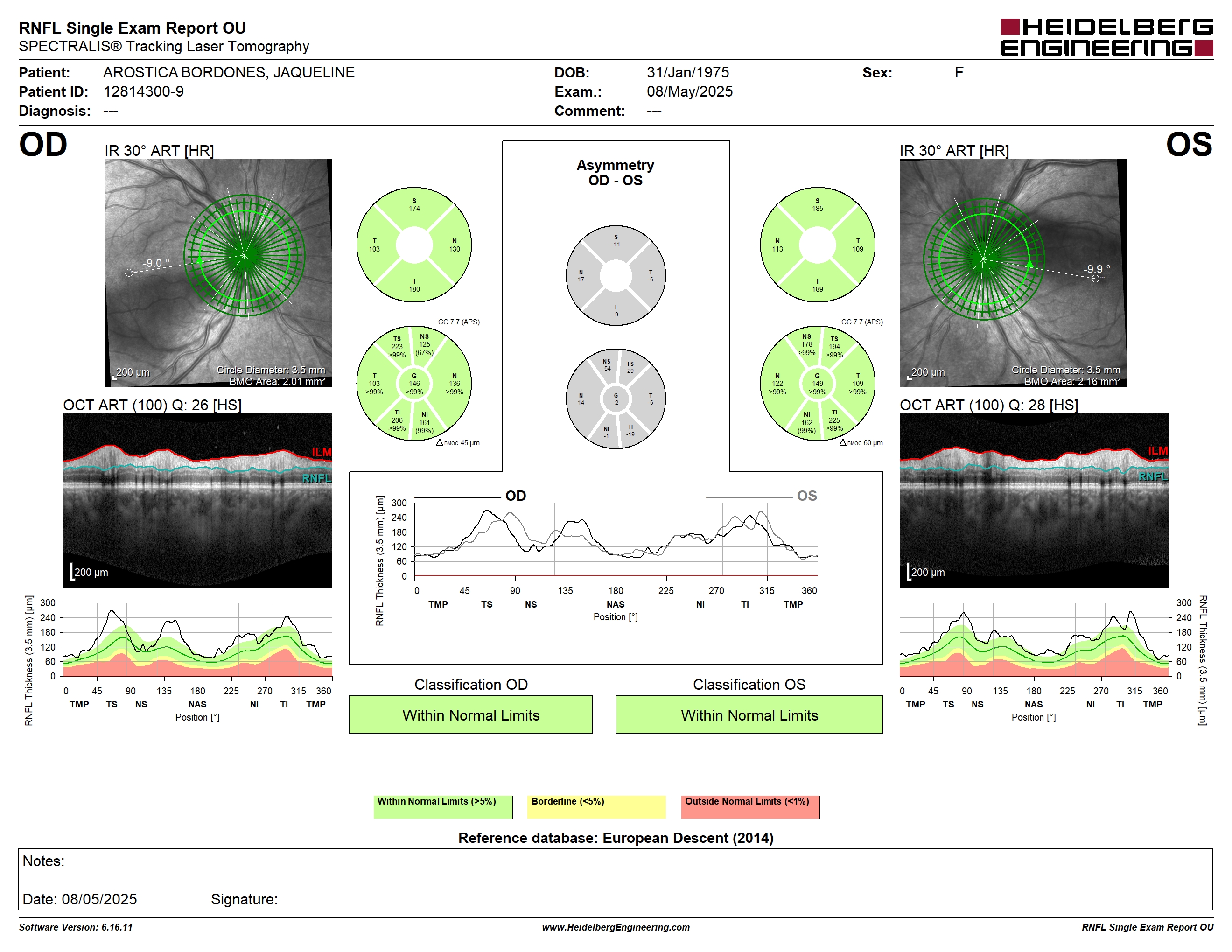The width and height of the screenshot is (1232, 952).
Task: Click the asymmetry TS value 29
Action: click(630, 371)
